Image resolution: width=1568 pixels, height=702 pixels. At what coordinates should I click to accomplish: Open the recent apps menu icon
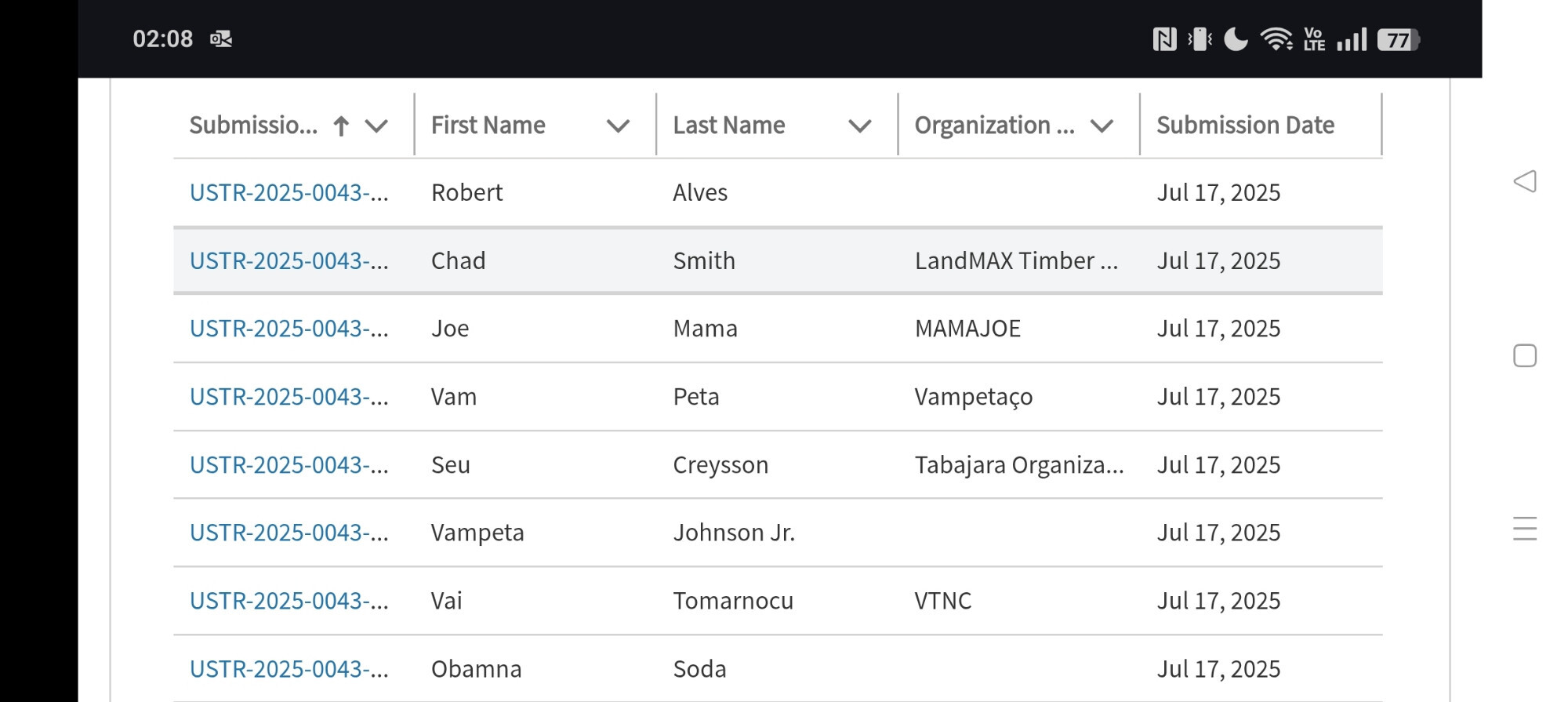pyautogui.click(x=1525, y=529)
